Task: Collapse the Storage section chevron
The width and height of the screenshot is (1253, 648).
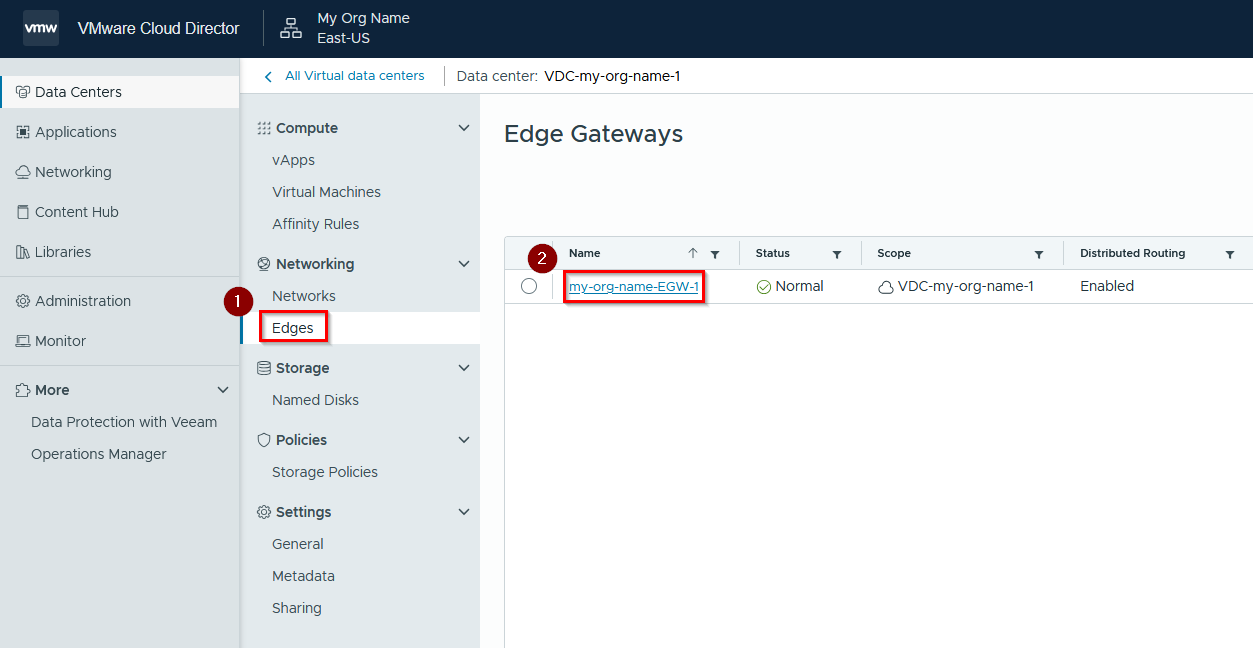Action: [463, 368]
